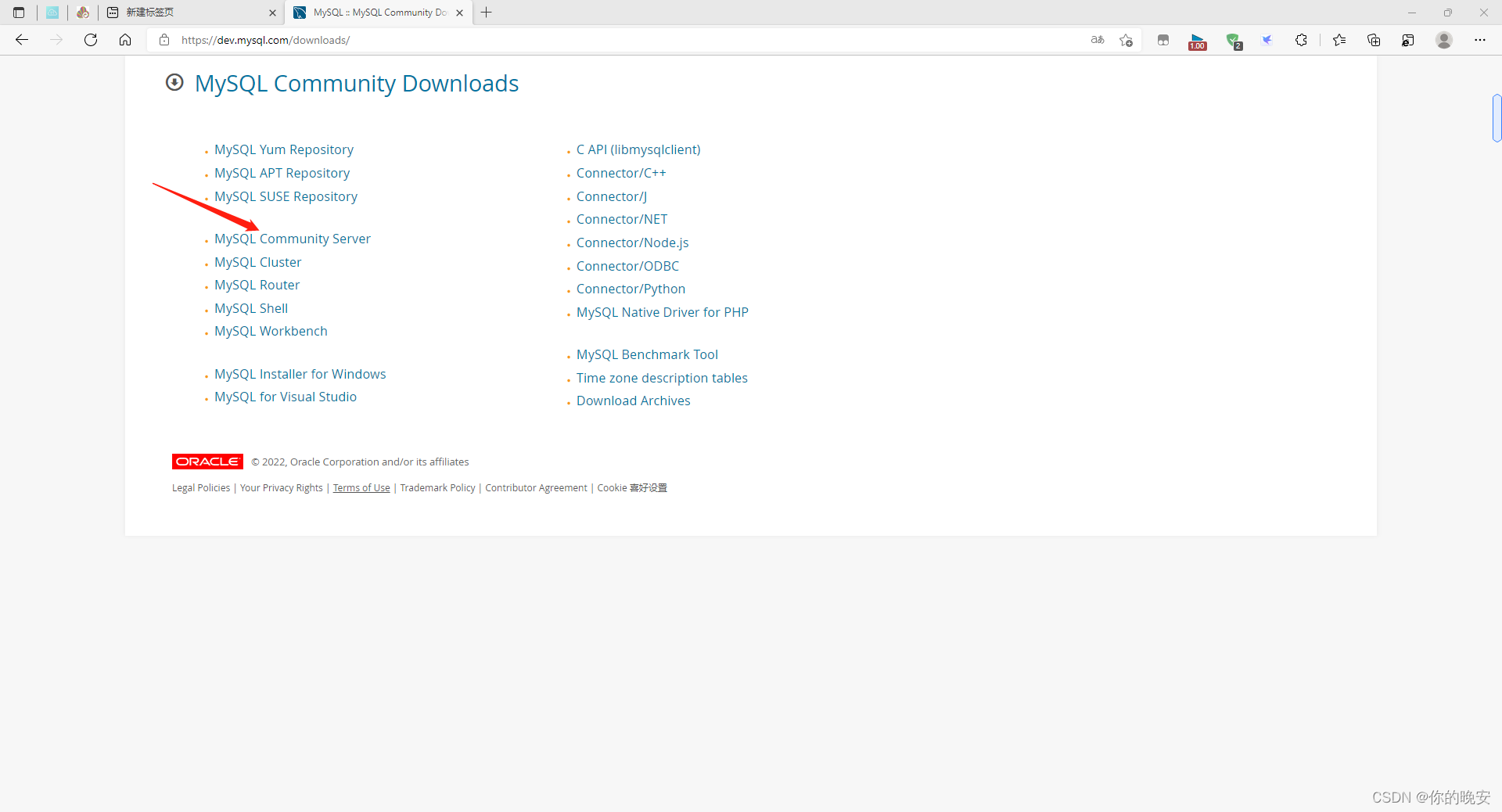Open the Favorites list icon
The width and height of the screenshot is (1502, 812).
tap(1339, 40)
